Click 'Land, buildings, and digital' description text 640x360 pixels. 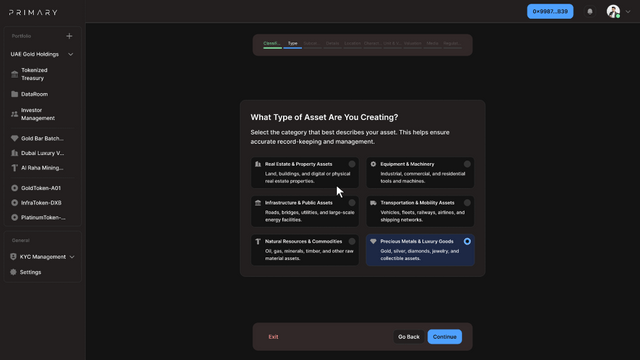307,178
